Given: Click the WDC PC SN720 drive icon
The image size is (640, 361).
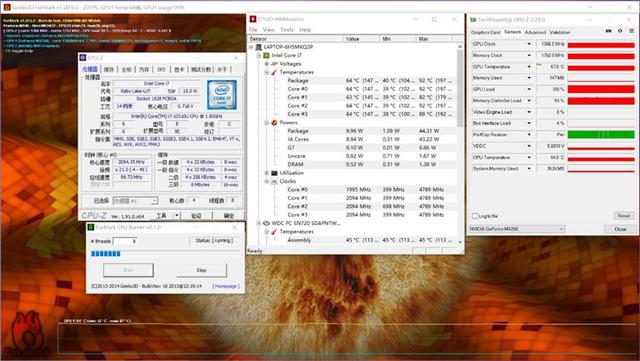Looking at the screenshot, I should click(x=267, y=223).
